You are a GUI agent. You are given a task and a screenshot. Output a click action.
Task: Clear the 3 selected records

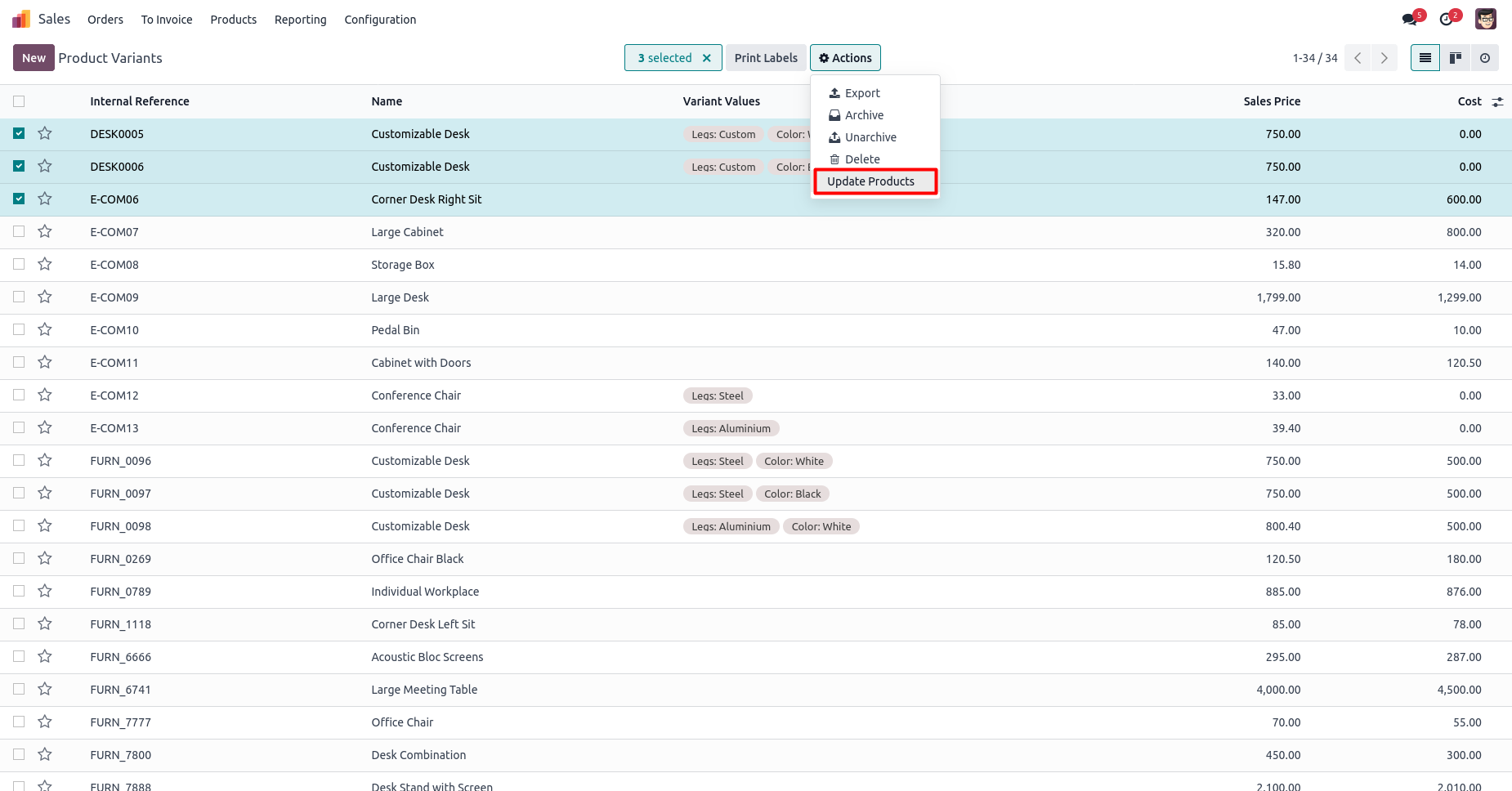(707, 58)
